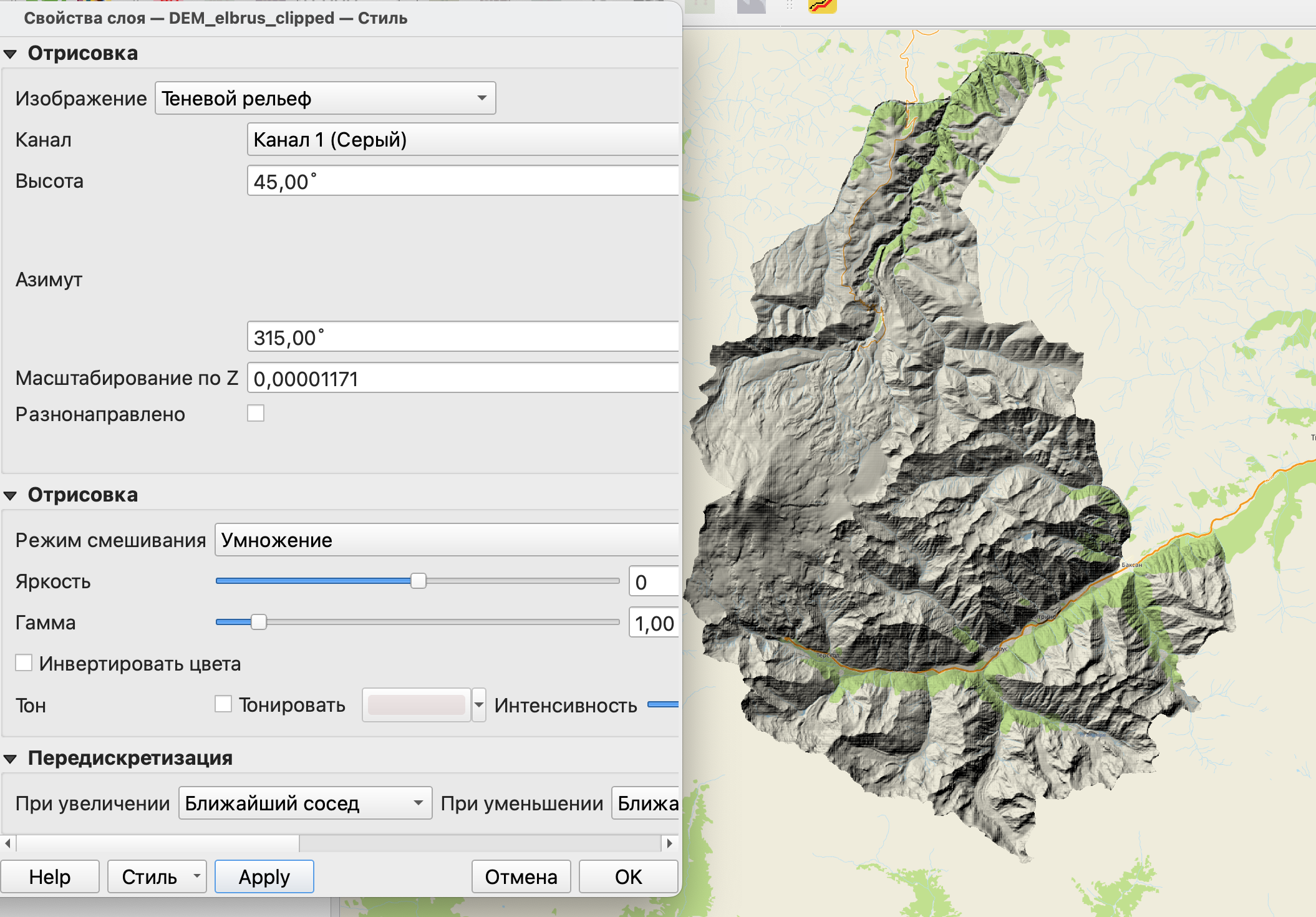
Task: Collapse the top Отрисовка section
Action: (x=11, y=54)
